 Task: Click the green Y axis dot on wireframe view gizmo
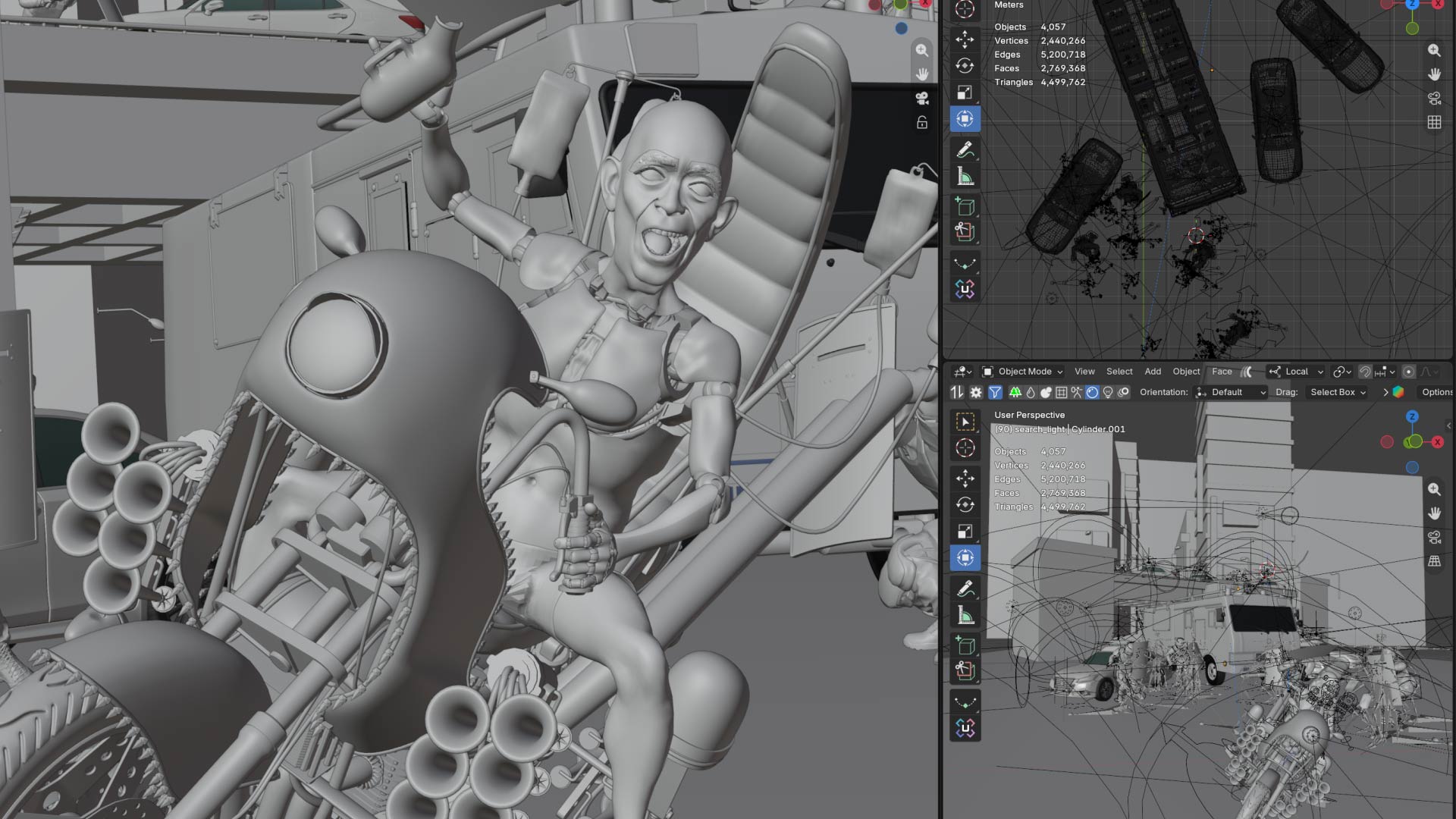[x=1412, y=29]
